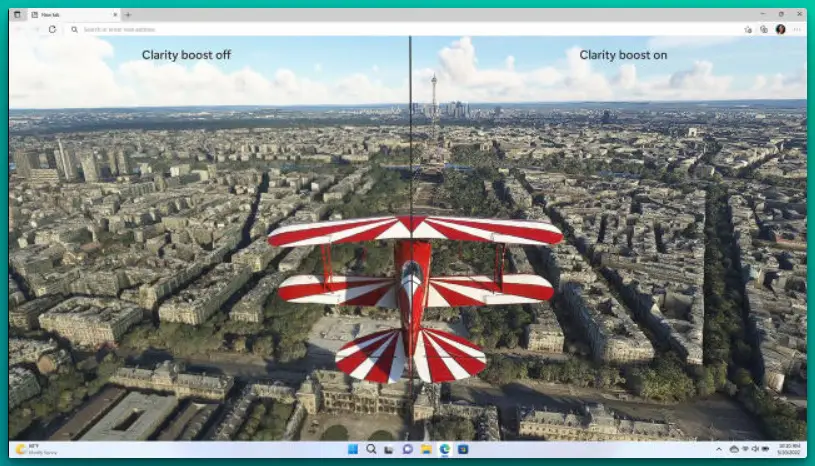Expand hidden system tray icons chevron
The height and width of the screenshot is (466, 815).
point(719,449)
